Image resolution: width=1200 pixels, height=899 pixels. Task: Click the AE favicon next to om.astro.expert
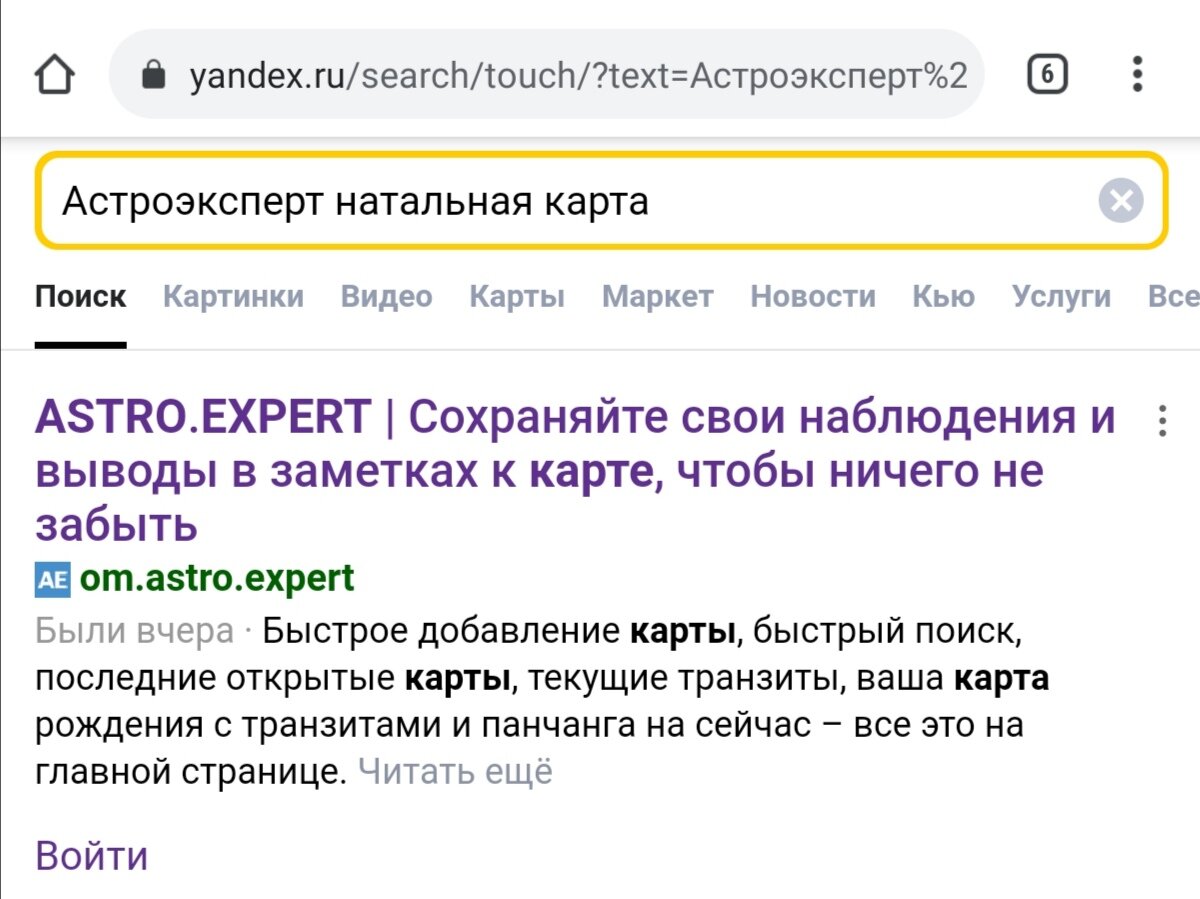(52, 579)
